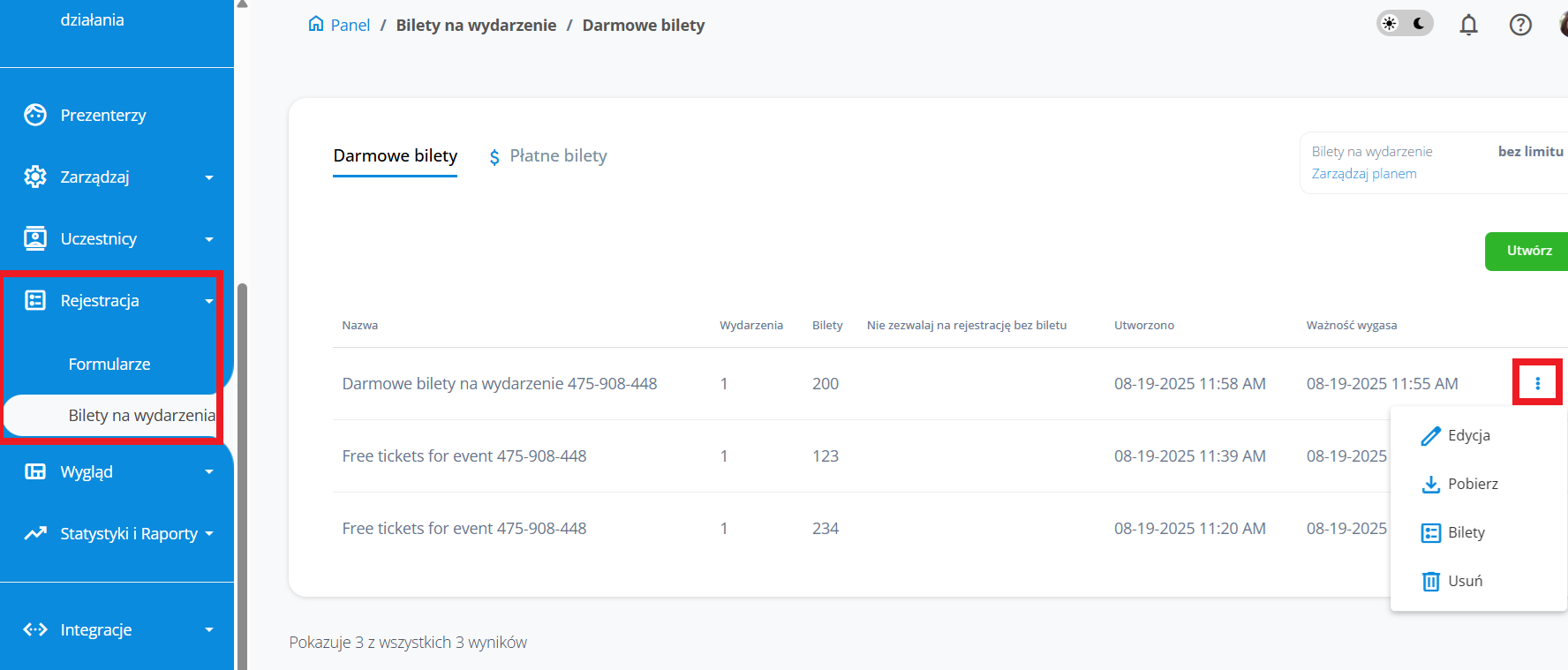
Task: Select Pobierz from the context menu
Action: pos(1472,484)
